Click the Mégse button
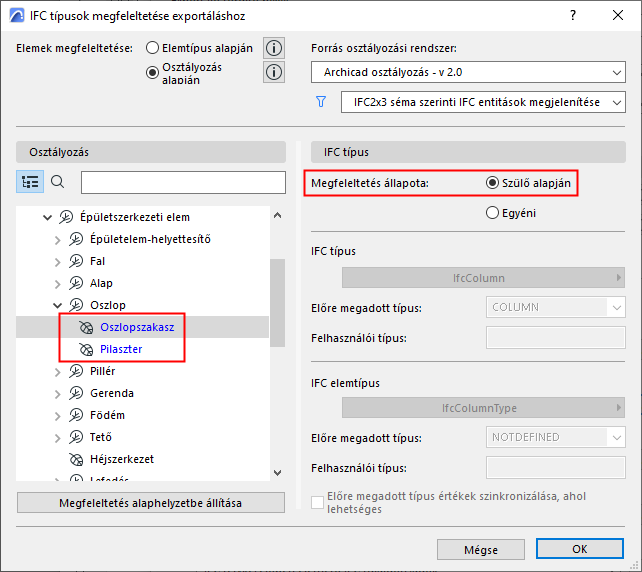 tap(481, 549)
